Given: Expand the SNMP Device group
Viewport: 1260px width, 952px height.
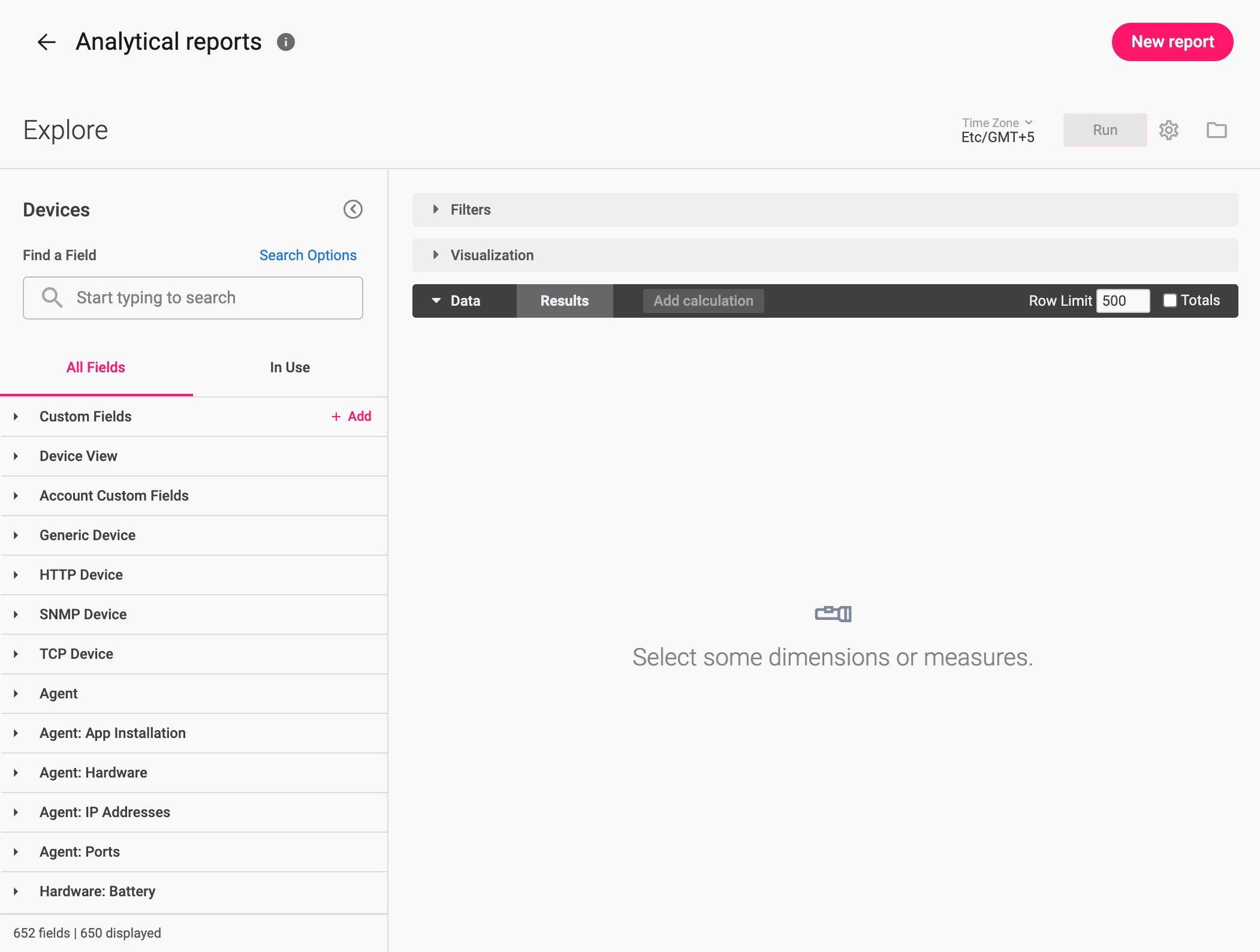Looking at the screenshot, I should pyautogui.click(x=194, y=614).
